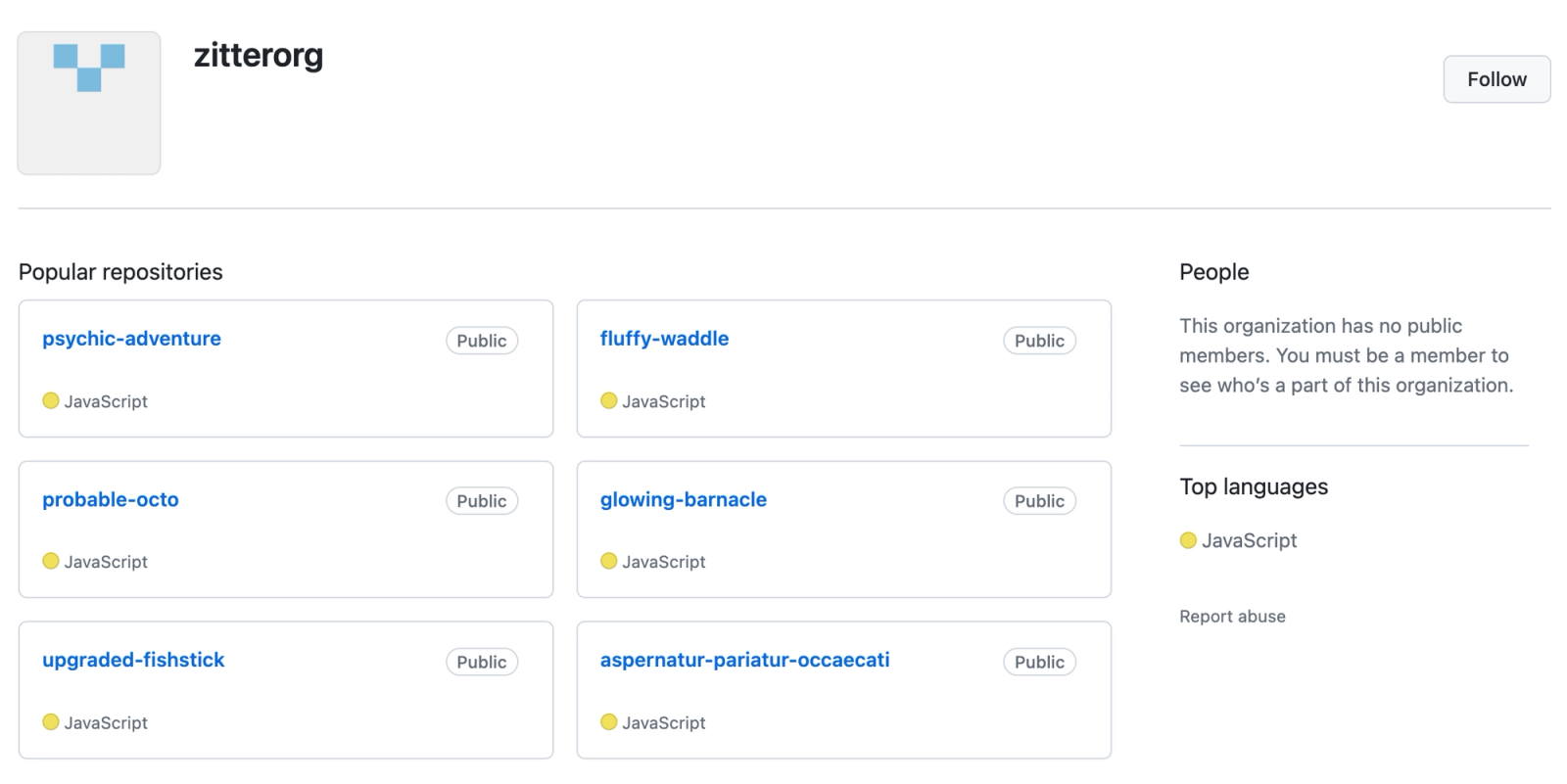The image size is (1567, 784).
Task: Click the language dot in psychic-adventure card
Action: (51, 400)
